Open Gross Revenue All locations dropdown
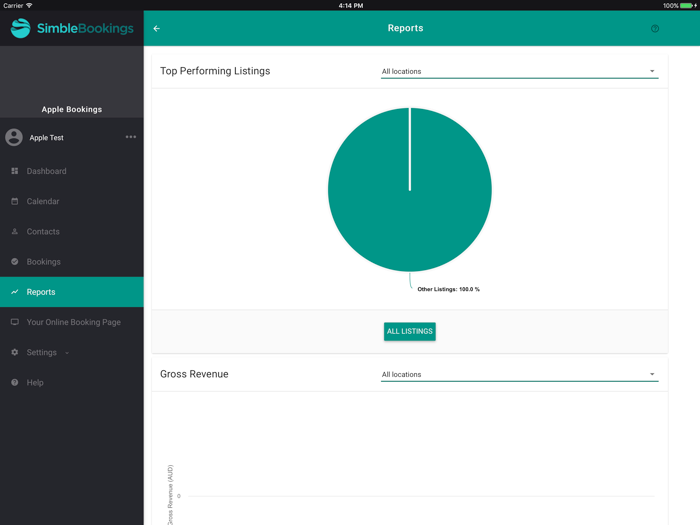 click(520, 375)
